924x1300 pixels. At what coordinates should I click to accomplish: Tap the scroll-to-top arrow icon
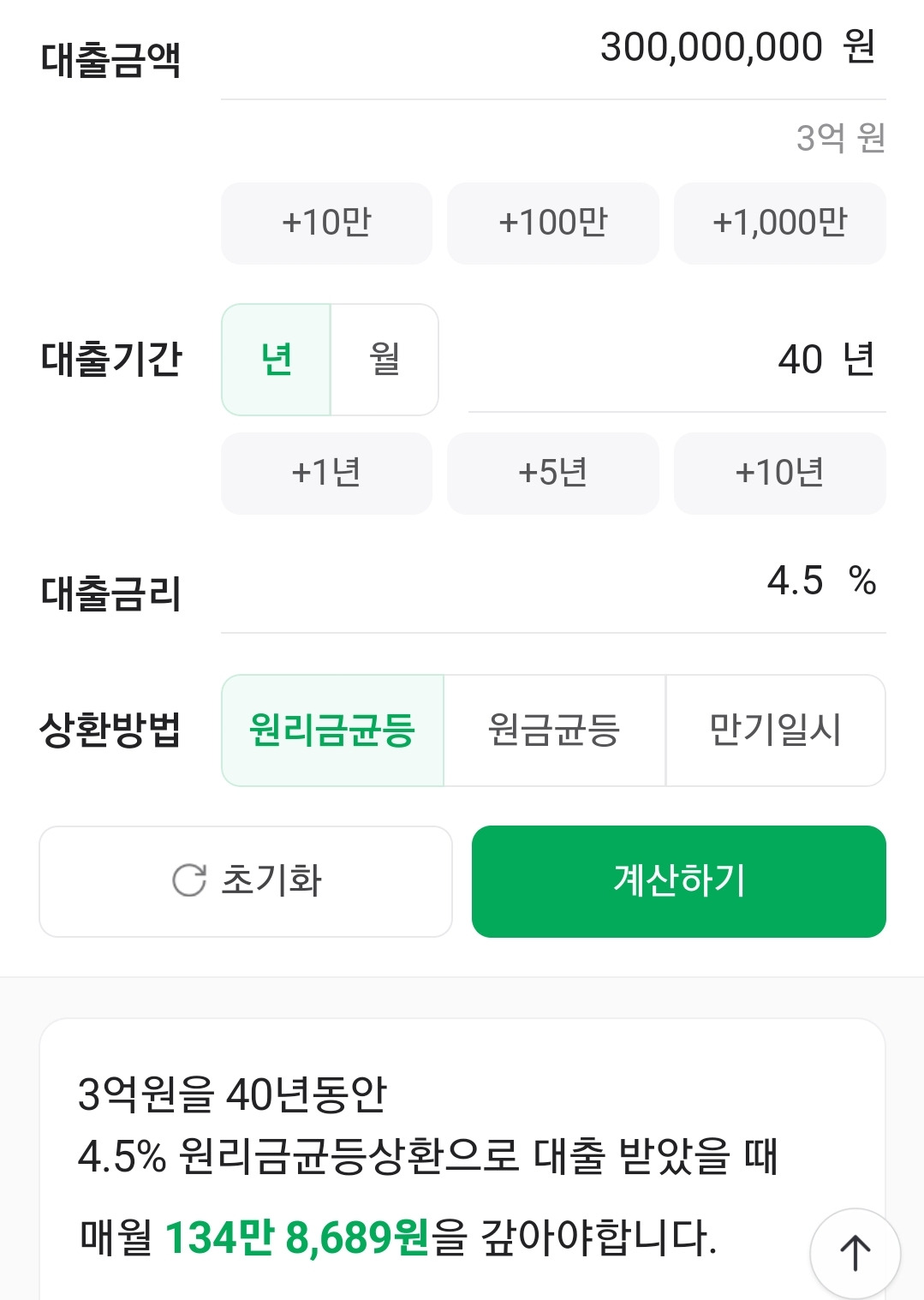pyautogui.click(x=855, y=1252)
